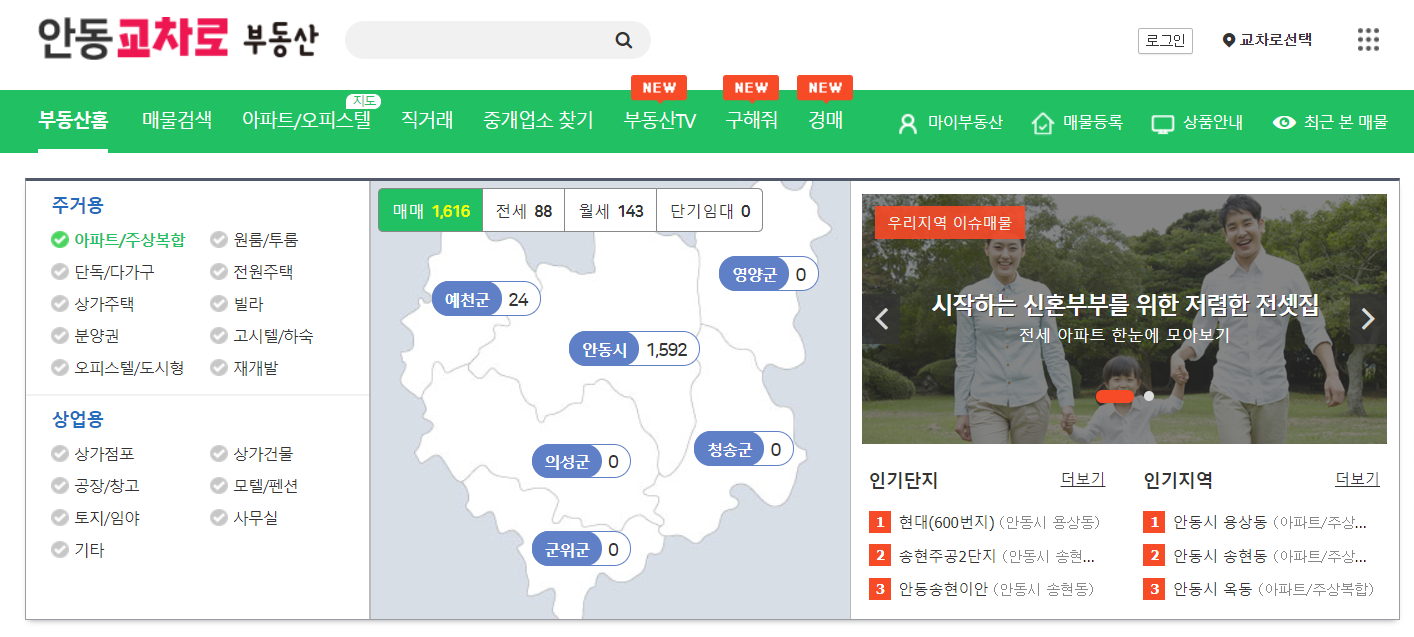Click the 우리지역 이슈매물 label
This screenshot has width=1414, height=637.
(950, 223)
